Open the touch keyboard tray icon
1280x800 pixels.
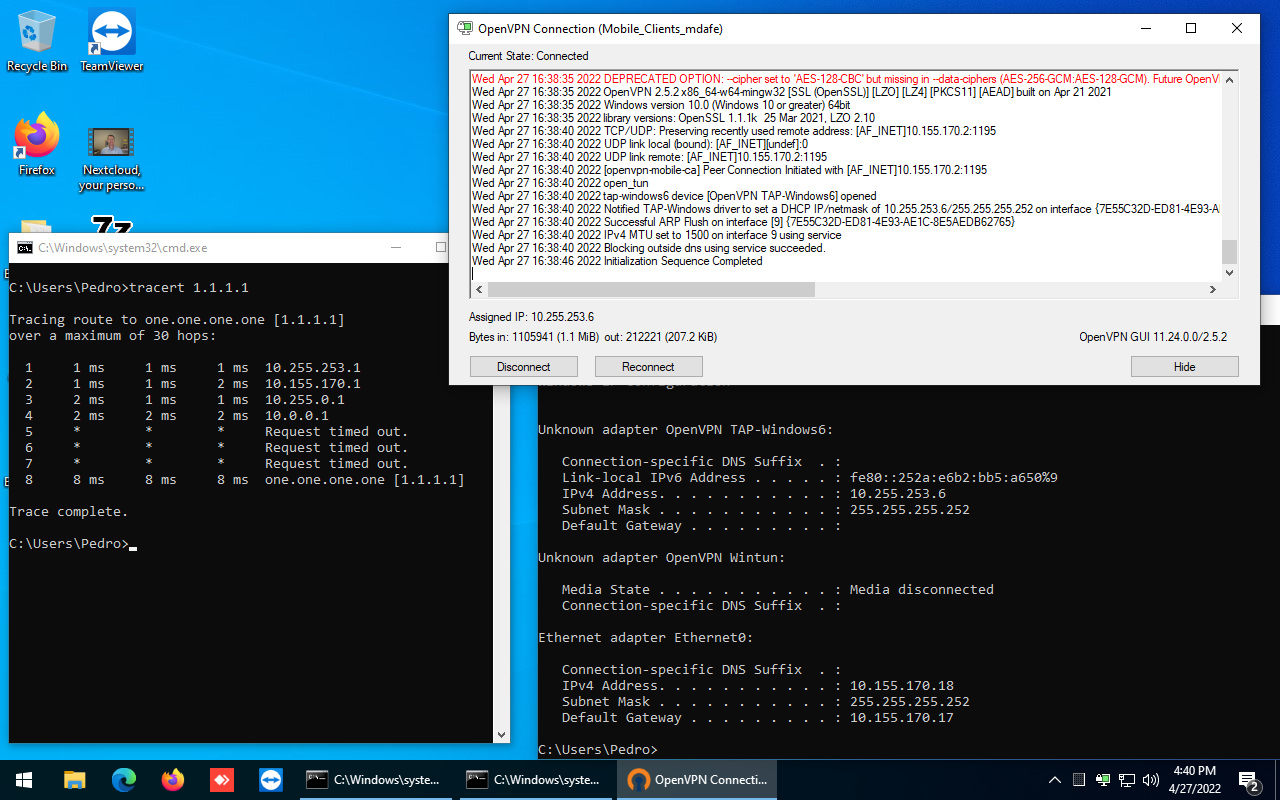1079,779
